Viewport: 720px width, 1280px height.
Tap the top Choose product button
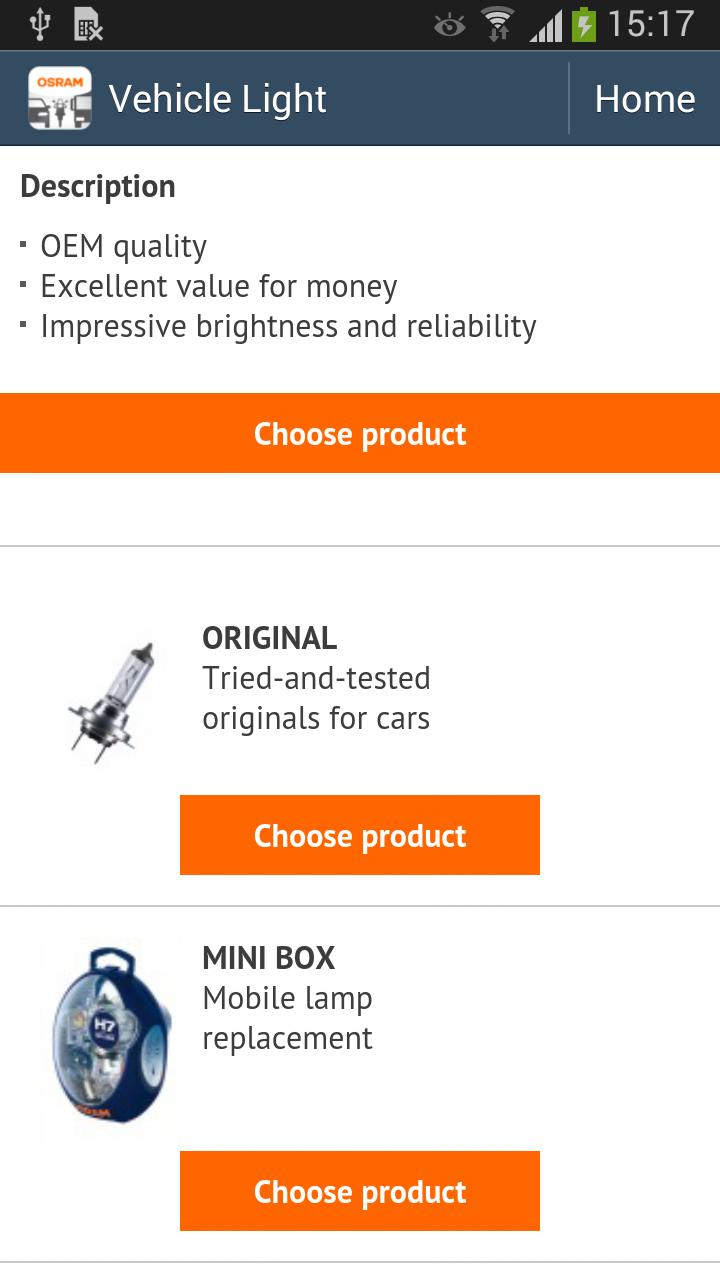tap(360, 432)
